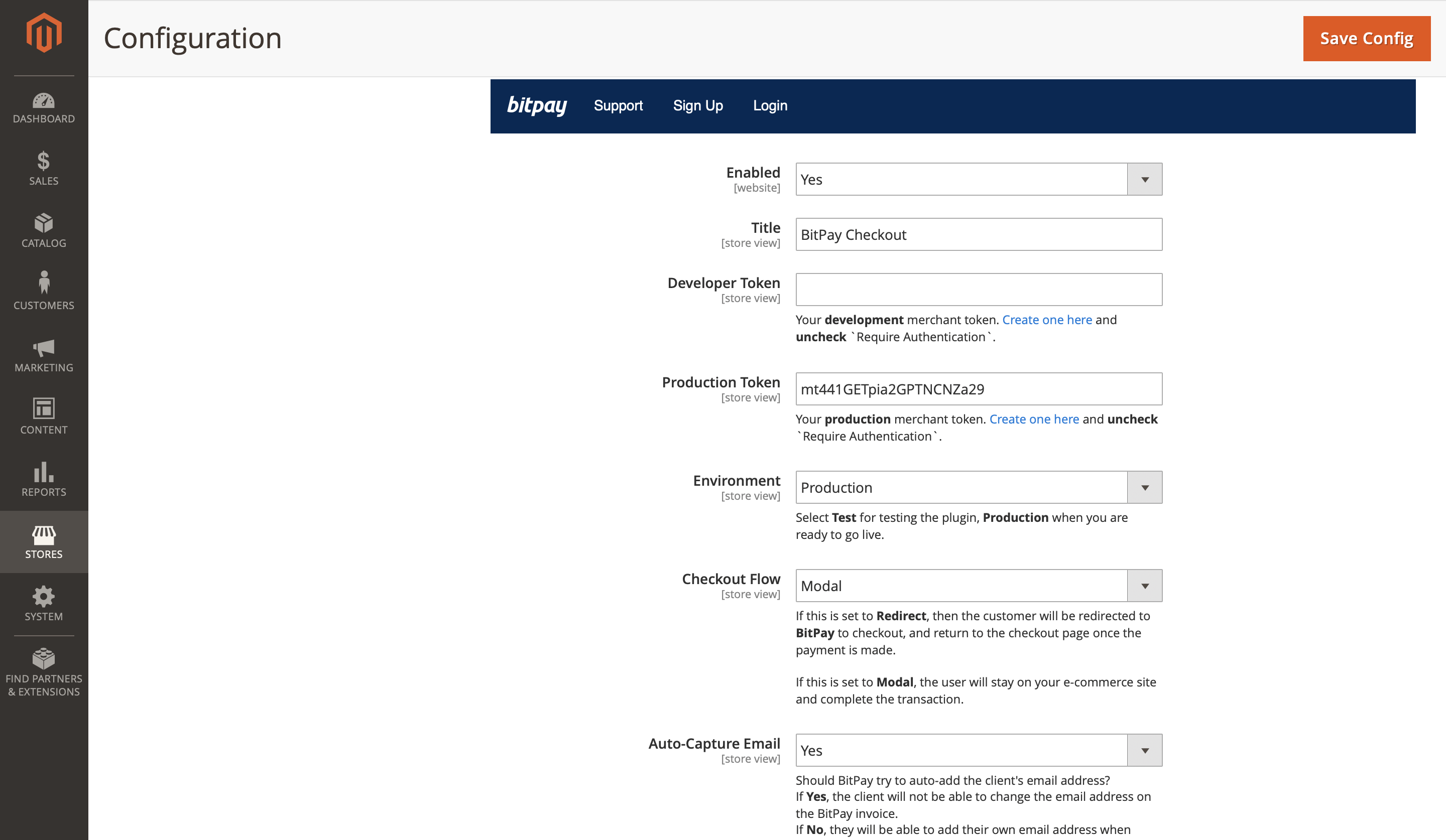Click the Save Config button
This screenshot has height=840, width=1446.
[x=1366, y=39]
